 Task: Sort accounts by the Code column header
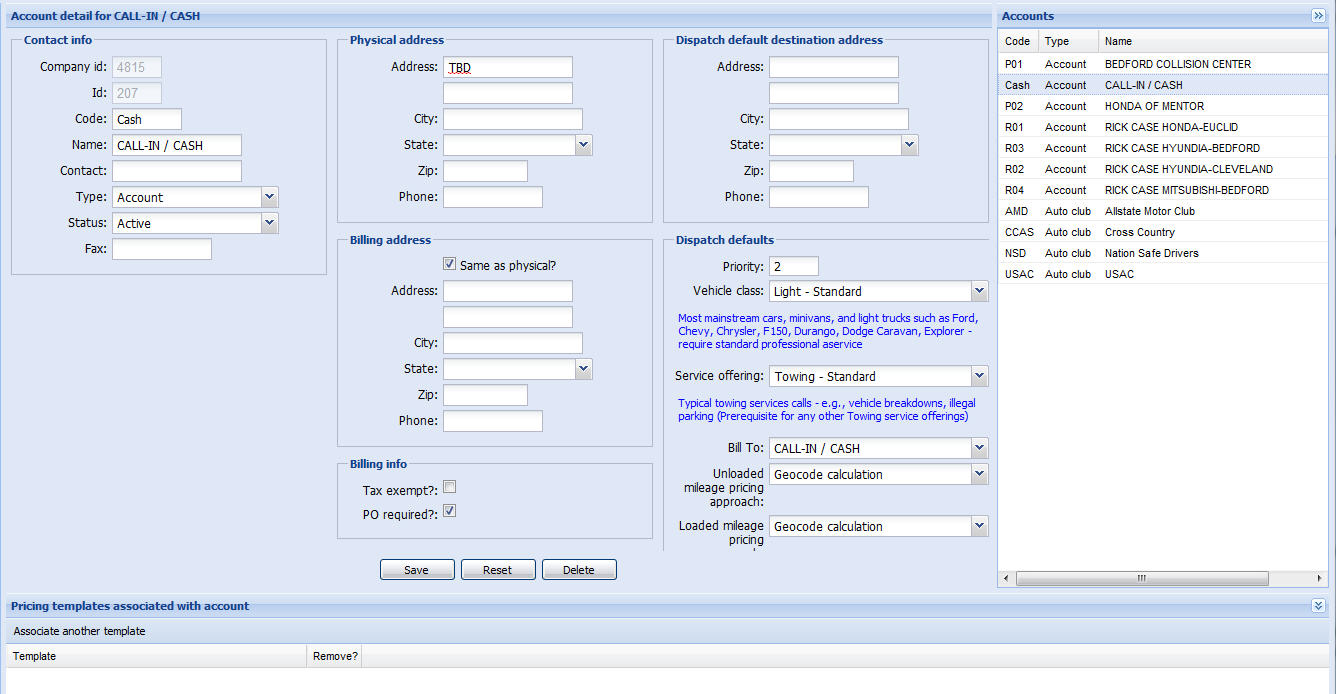[x=1018, y=41]
